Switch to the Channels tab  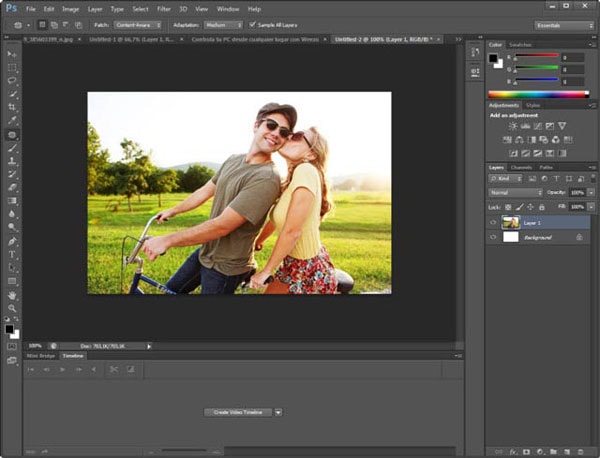tap(522, 167)
